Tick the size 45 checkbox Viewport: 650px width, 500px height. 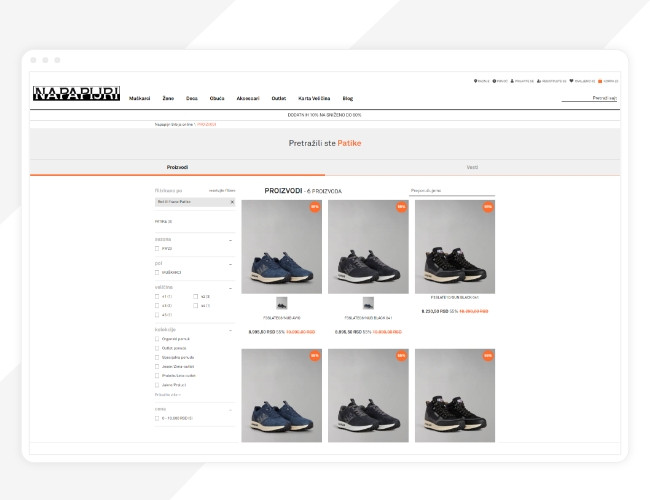[157, 315]
